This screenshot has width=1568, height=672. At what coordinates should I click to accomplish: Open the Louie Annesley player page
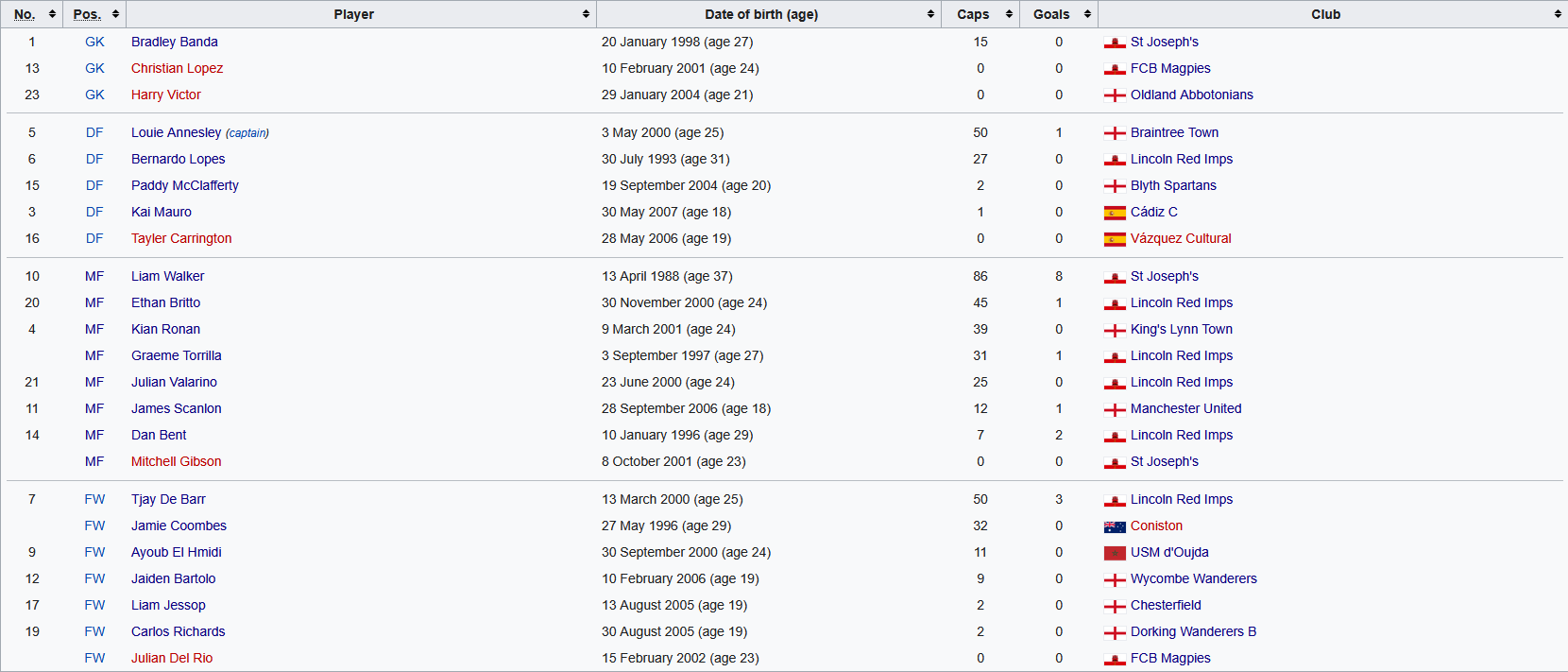pos(176,132)
